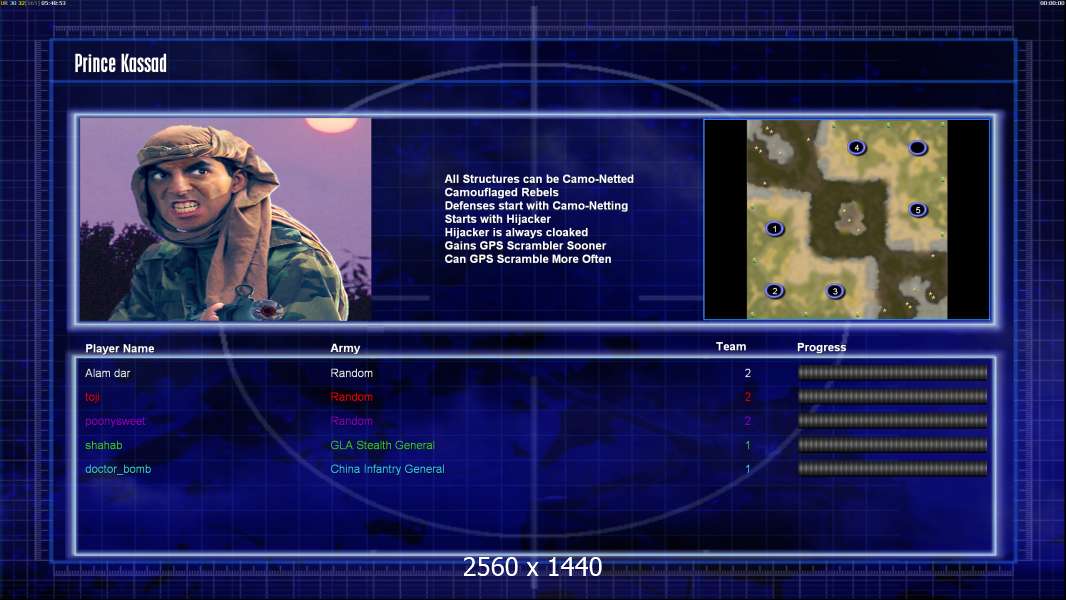
Task: Select player name 'Alam dar'
Action: [x=107, y=373]
